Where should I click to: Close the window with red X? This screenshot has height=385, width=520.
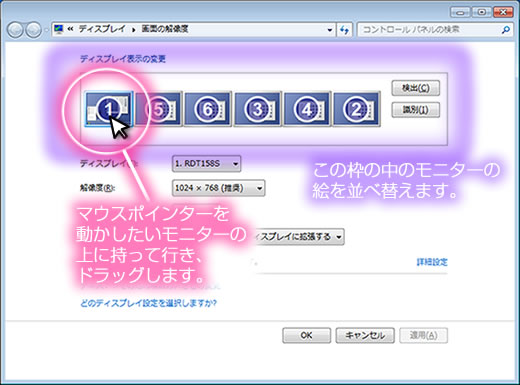point(503,12)
